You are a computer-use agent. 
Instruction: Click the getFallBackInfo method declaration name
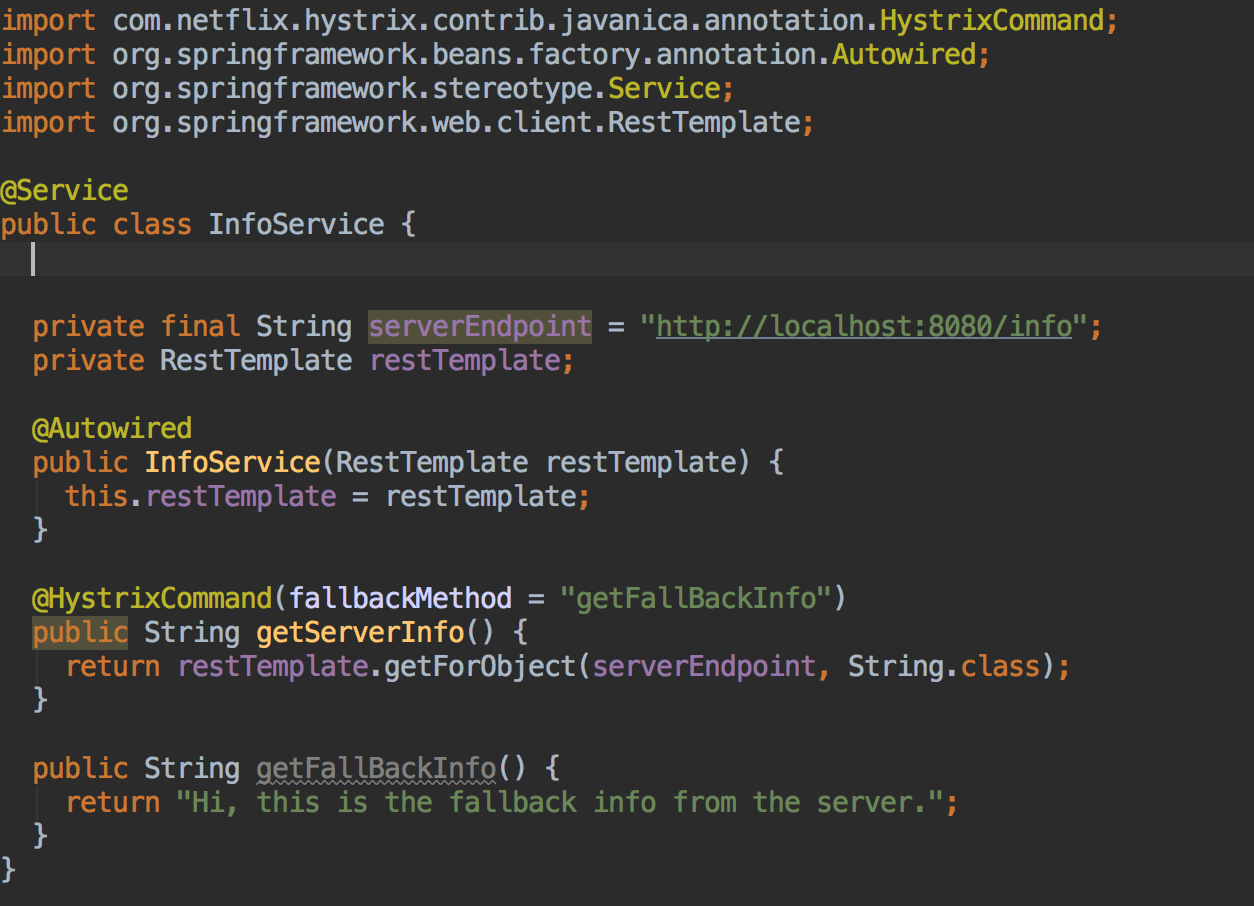tap(376, 768)
